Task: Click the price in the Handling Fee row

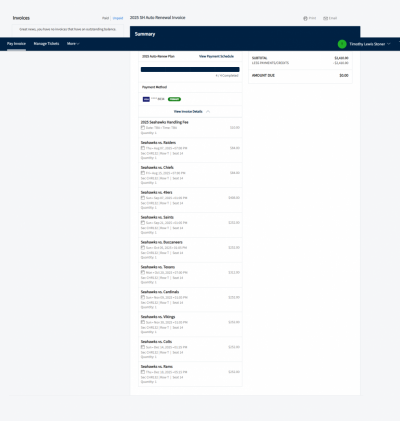Action: click(x=235, y=128)
